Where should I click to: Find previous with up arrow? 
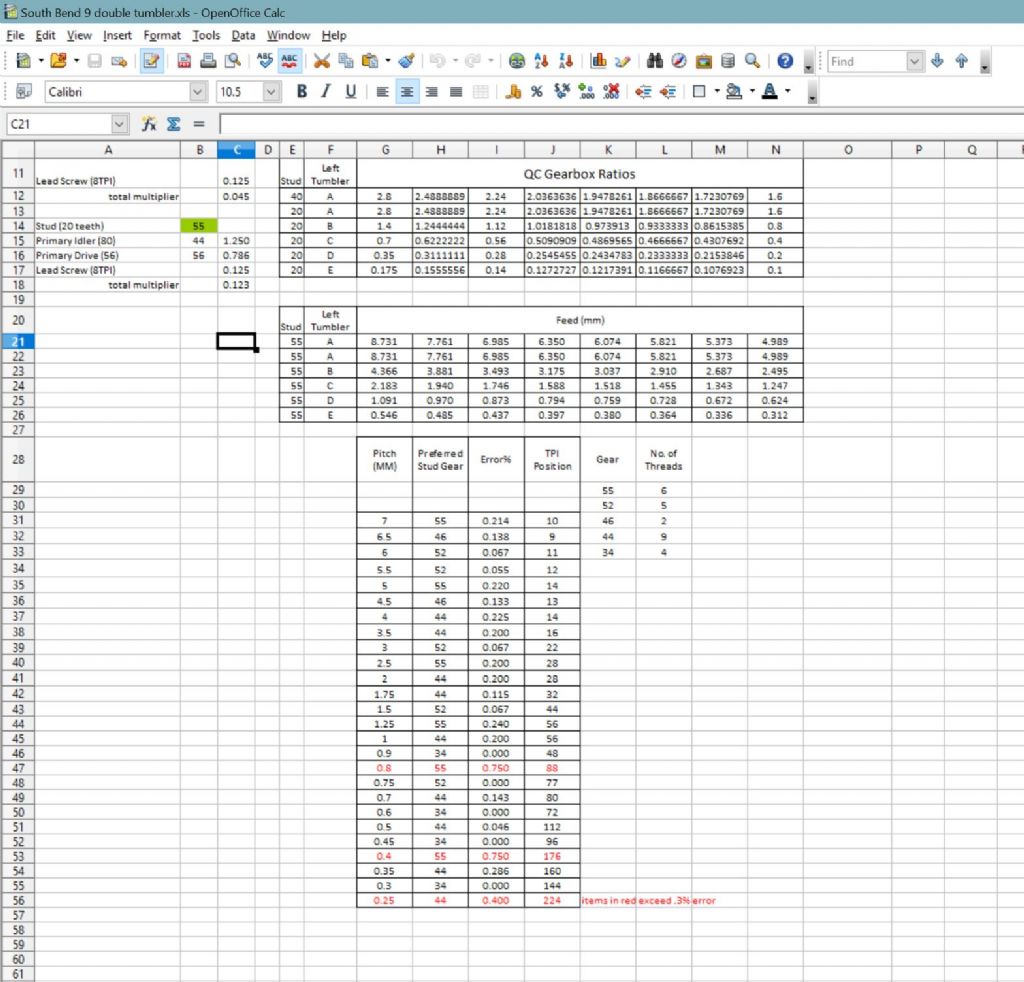click(961, 61)
